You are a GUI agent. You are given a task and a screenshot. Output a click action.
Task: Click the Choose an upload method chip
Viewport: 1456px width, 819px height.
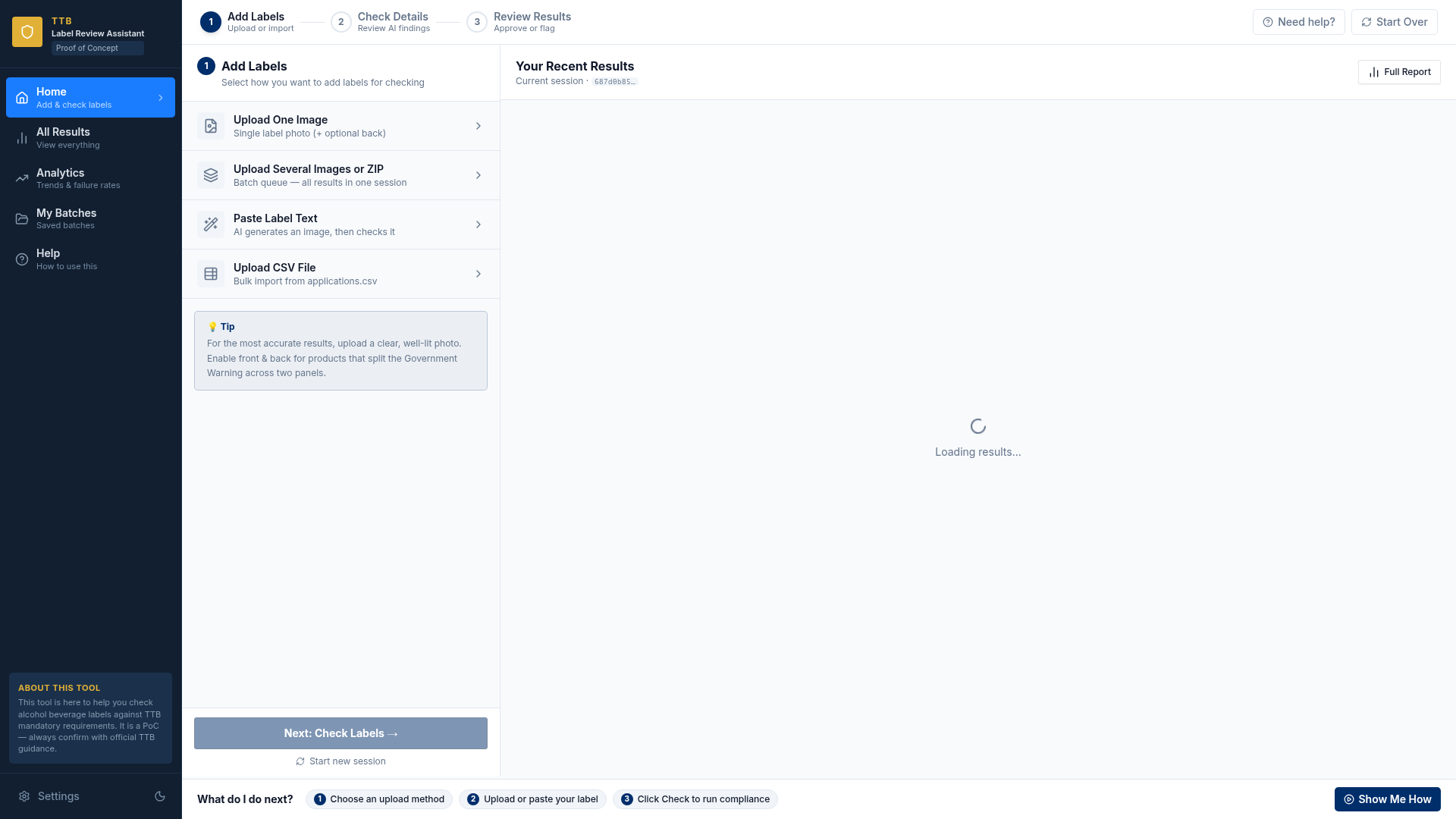379,799
